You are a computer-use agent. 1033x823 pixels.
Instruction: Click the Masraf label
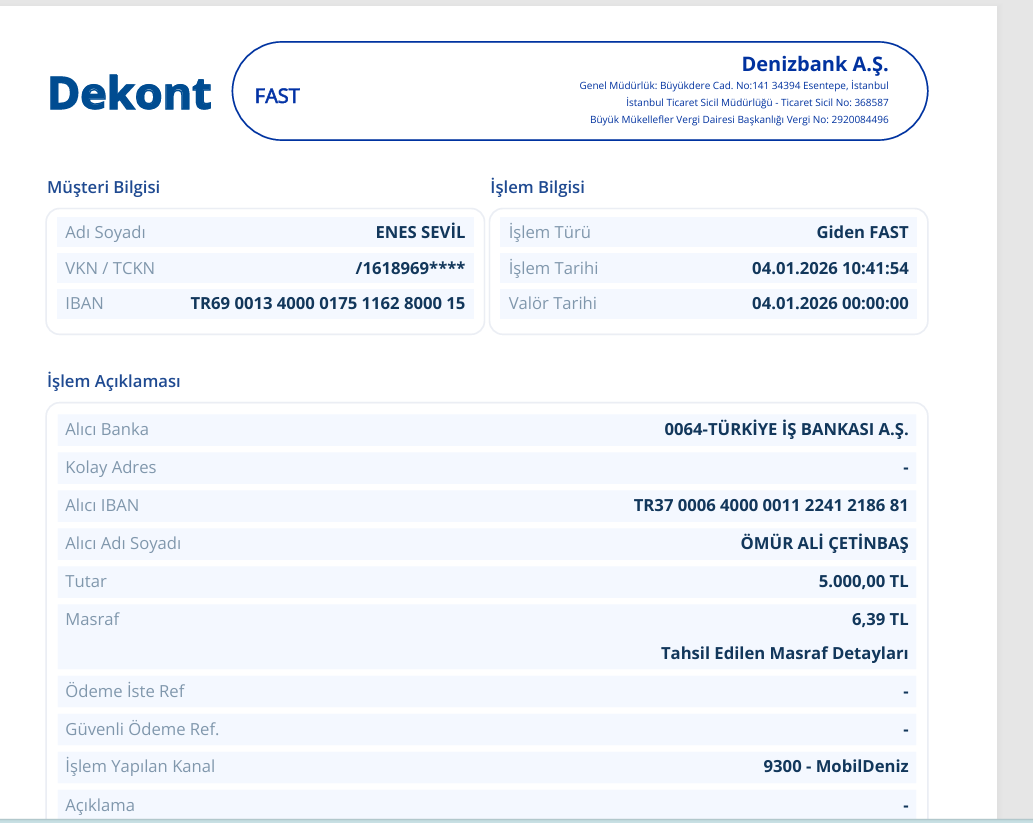[92, 619]
